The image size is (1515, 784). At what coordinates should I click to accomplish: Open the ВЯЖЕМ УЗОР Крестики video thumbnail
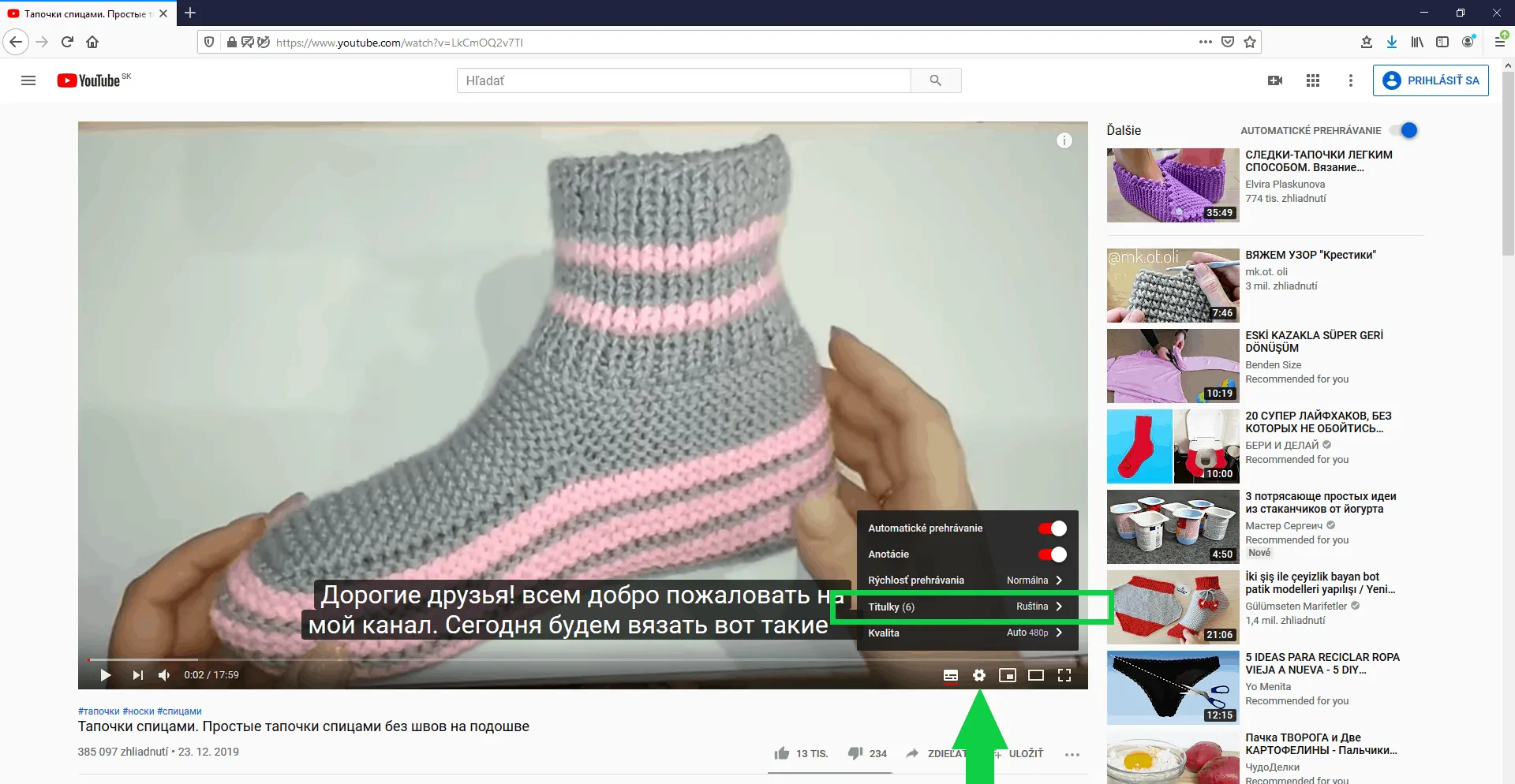pos(1173,286)
